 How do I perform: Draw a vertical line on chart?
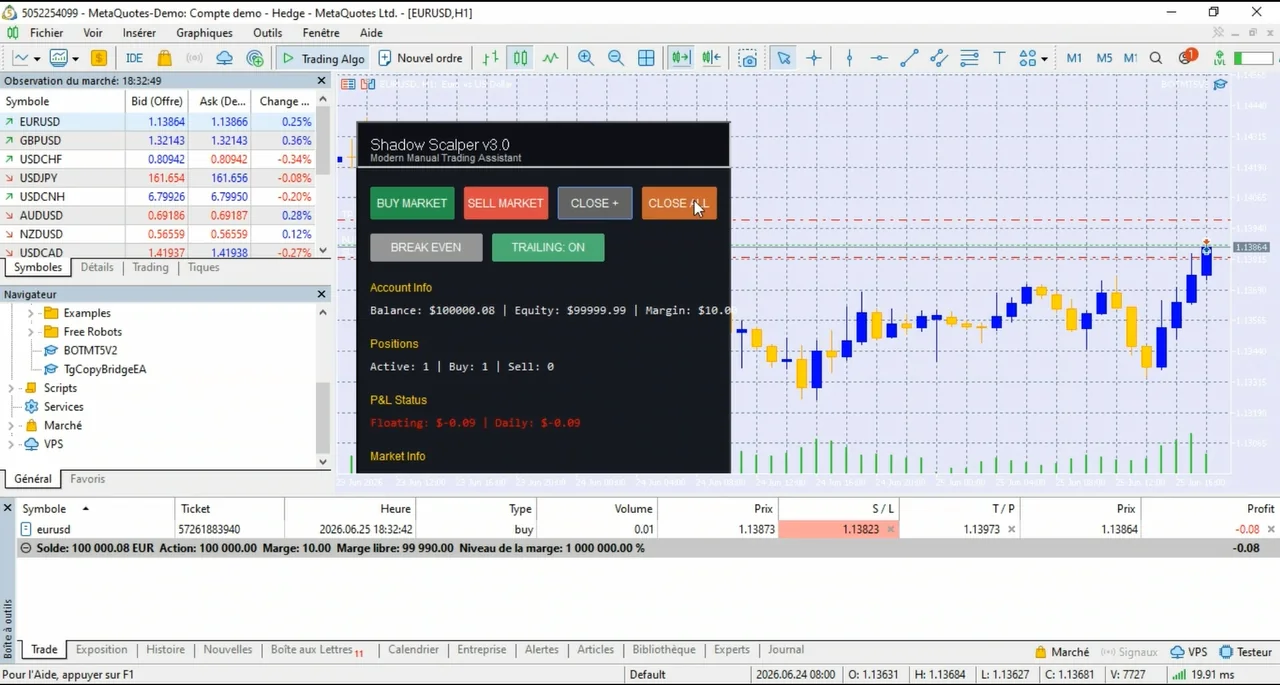pos(849,58)
